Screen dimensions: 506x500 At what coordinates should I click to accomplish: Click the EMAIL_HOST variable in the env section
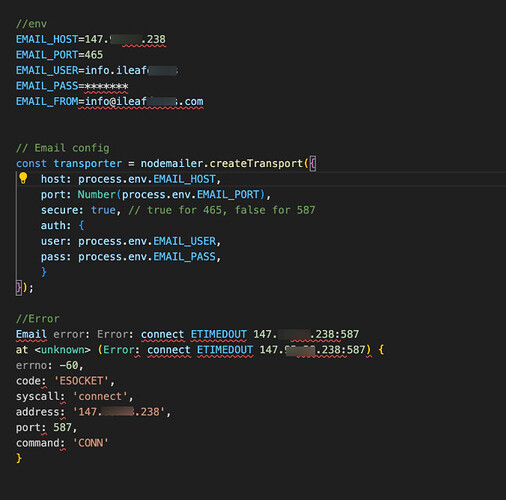[47, 40]
